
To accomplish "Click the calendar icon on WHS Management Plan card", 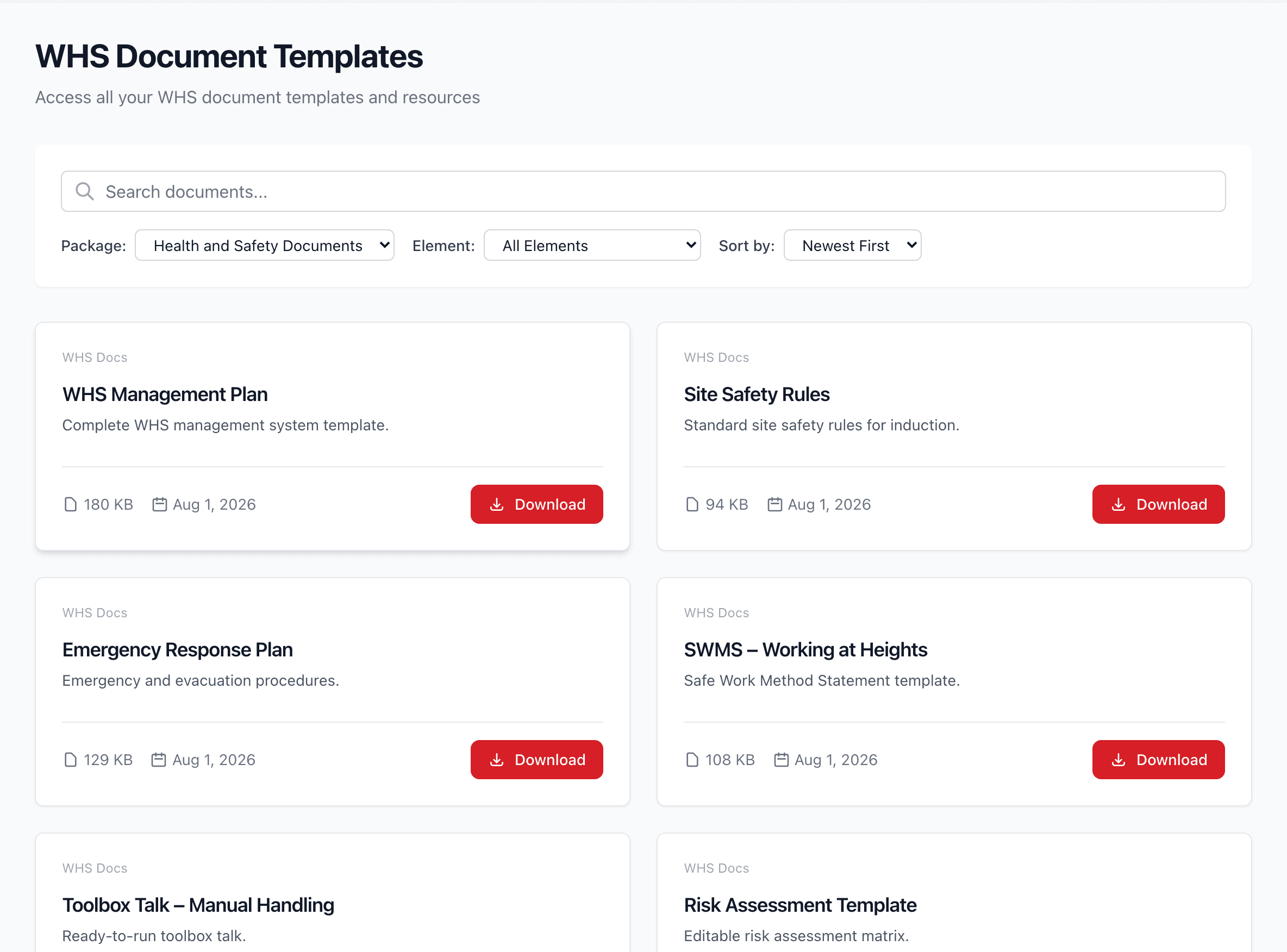I will [159, 504].
